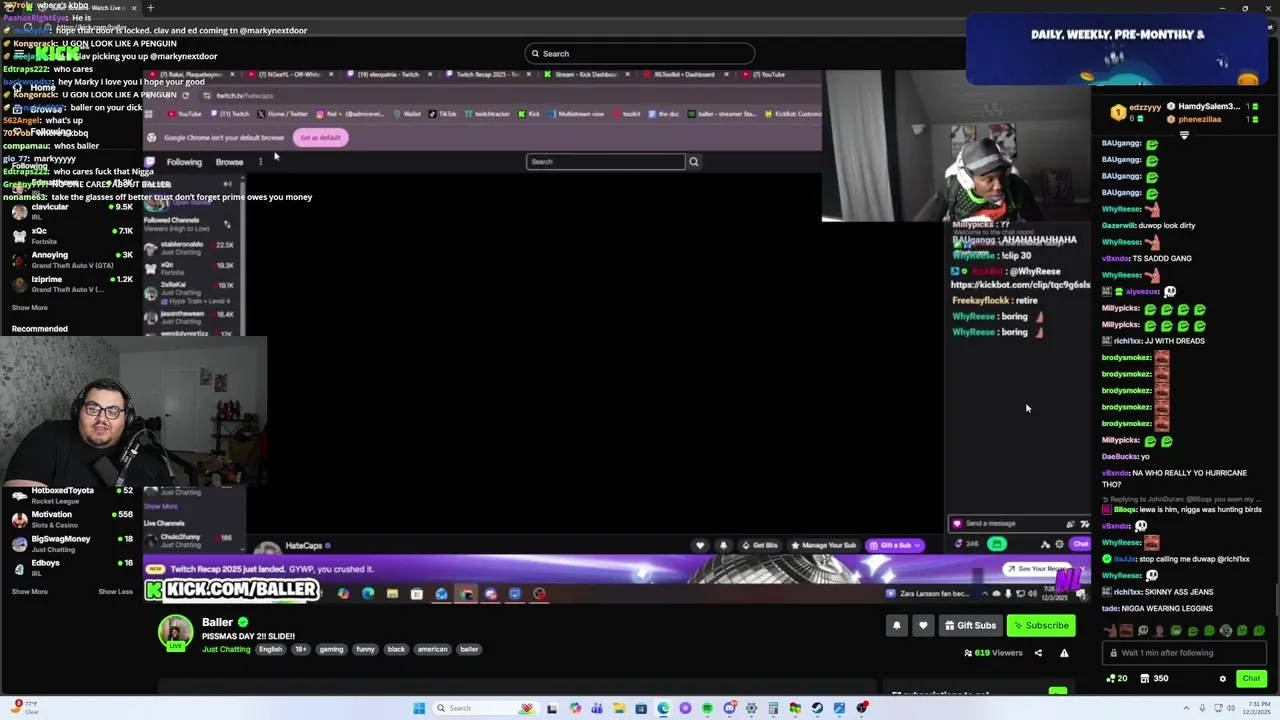Open the kickbot.com clip link in chat
This screenshot has width=1280, height=720.
pos(1020,285)
